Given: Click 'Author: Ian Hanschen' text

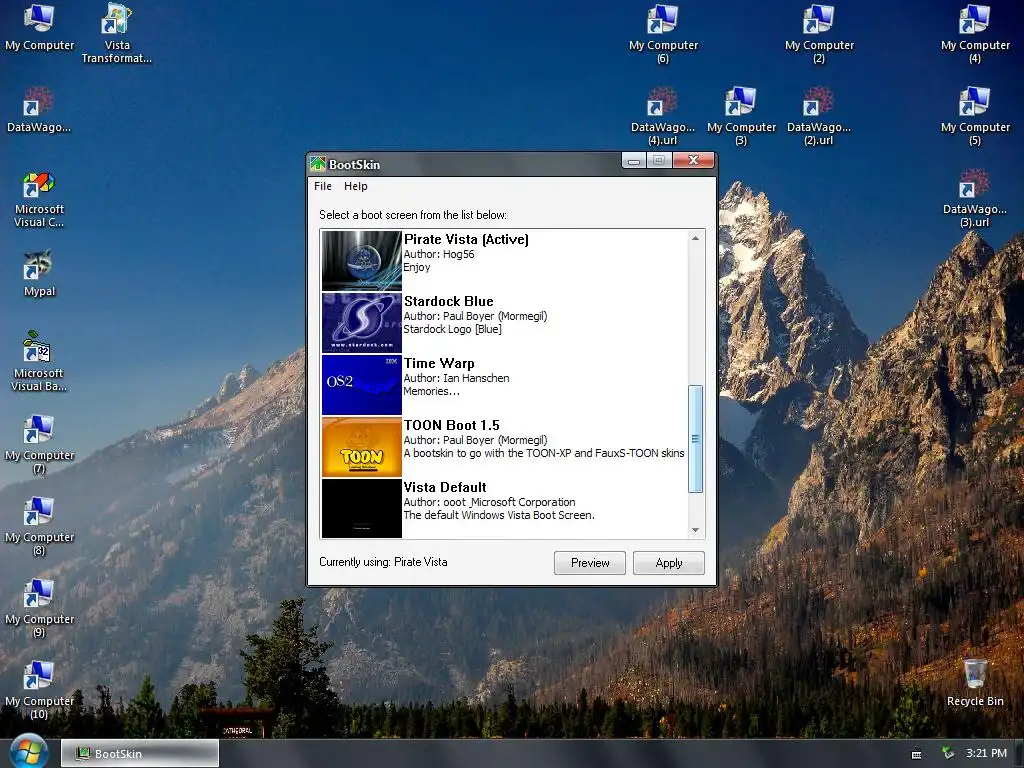Looking at the screenshot, I should pyautogui.click(x=456, y=378).
